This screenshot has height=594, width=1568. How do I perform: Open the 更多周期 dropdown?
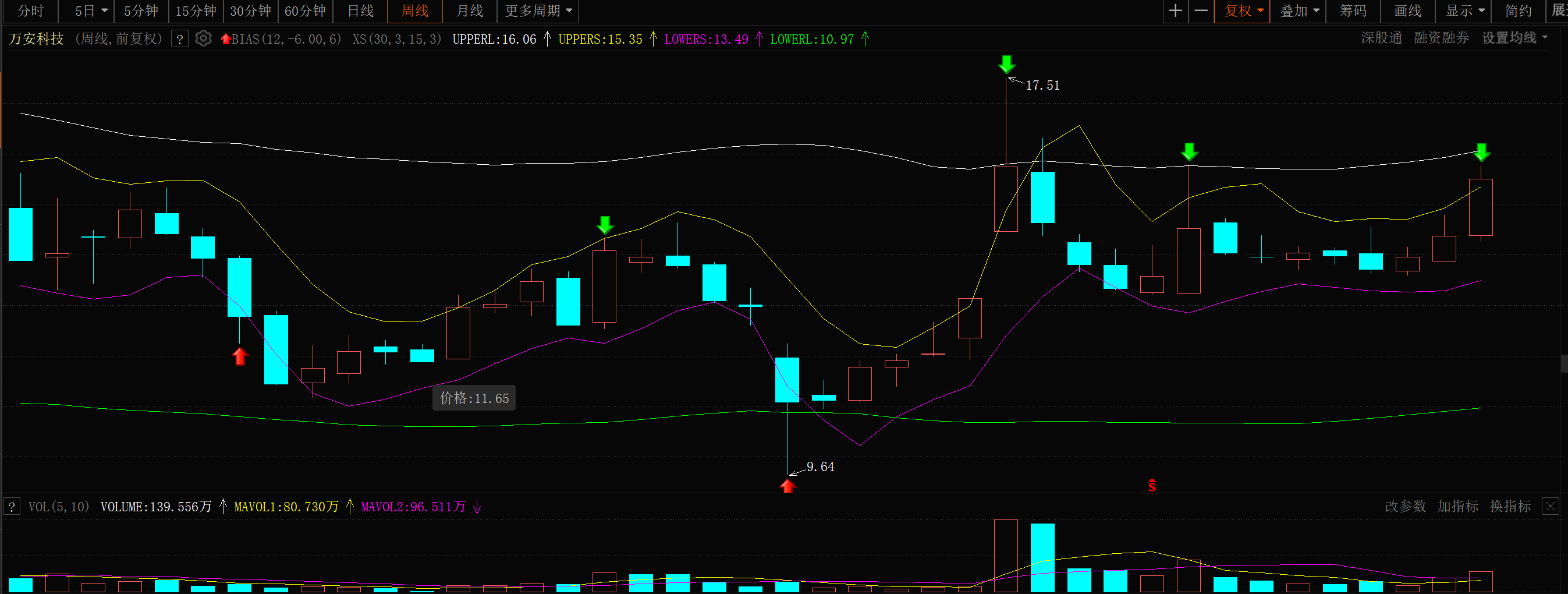pyautogui.click(x=538, y=11)
